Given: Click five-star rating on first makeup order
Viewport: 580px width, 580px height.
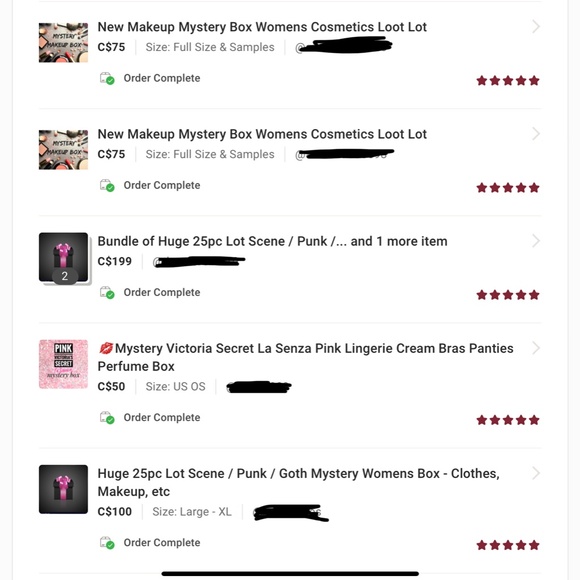Looking at the screenshot, I should click(x=508, y=80).
